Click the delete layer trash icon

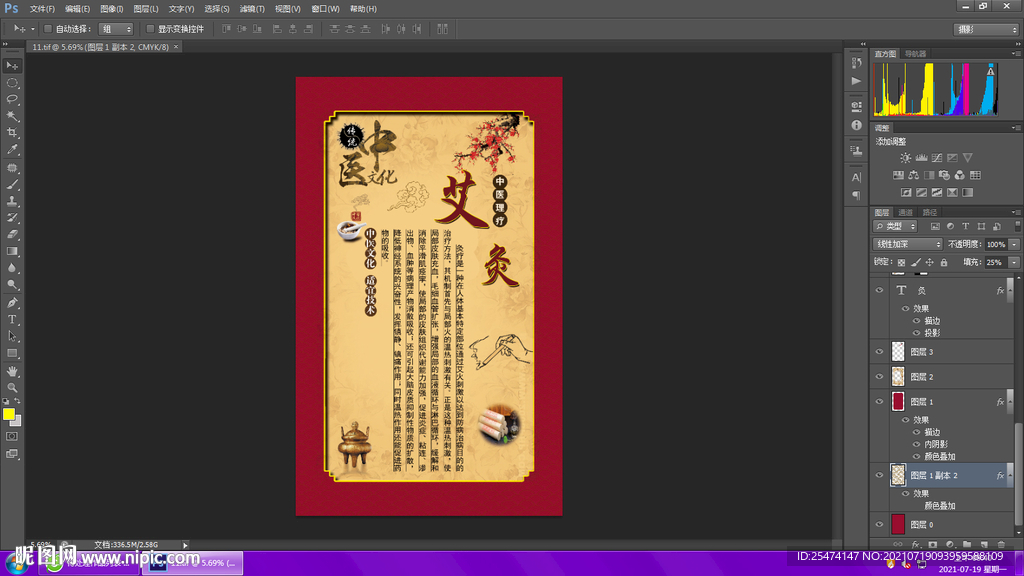(1002, 545)
